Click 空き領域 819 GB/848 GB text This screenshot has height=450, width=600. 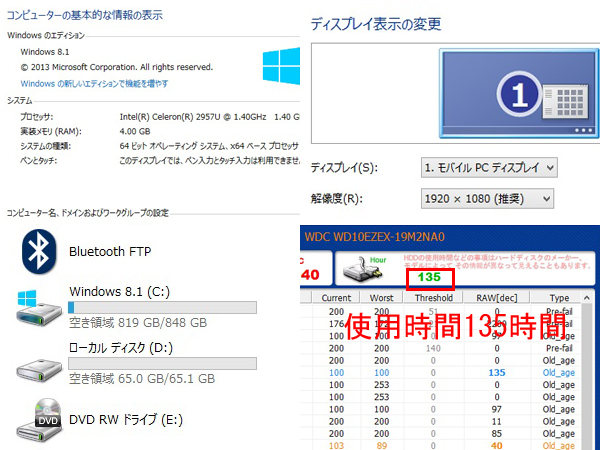coord(138,323)
